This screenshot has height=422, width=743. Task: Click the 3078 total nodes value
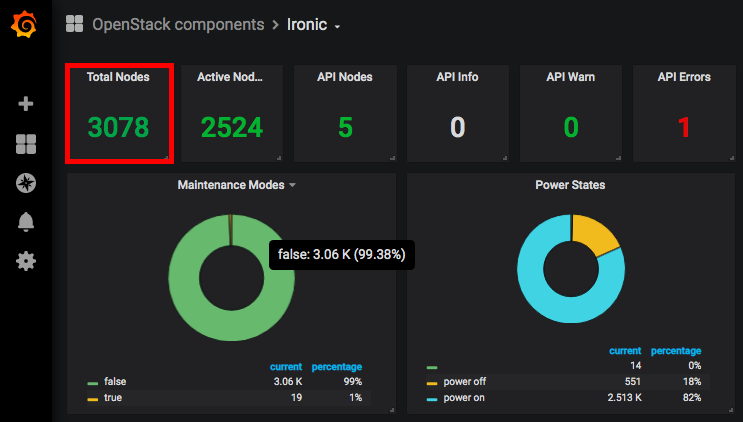click(118, 127)
